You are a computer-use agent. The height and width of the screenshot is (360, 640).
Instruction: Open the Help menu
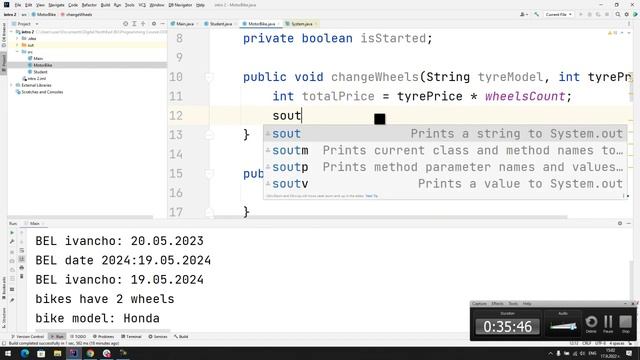coord(200,5)
